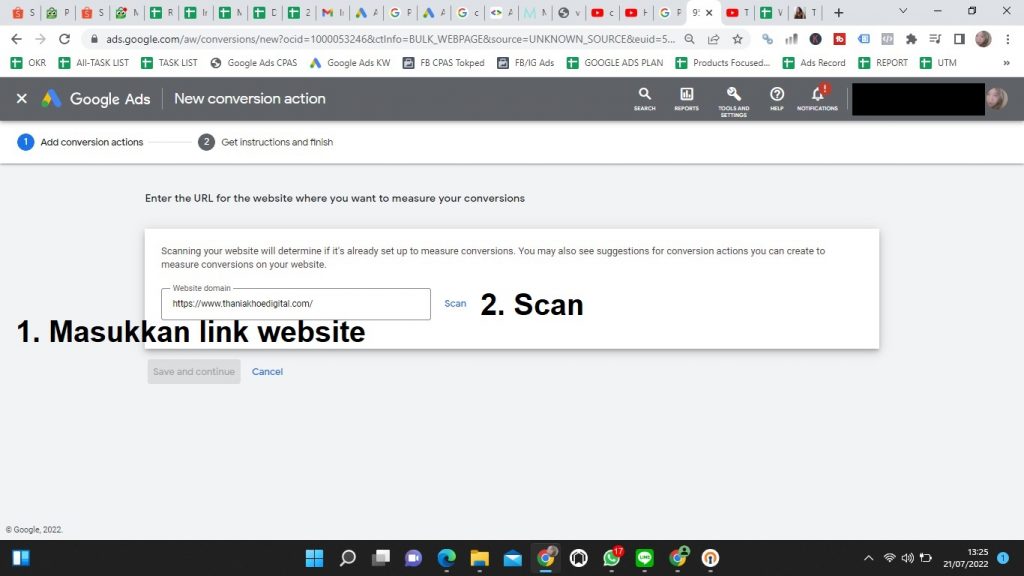Image resolution: width=1024 pixels, height=576 pixels.
Task: Expand the tab search dropdown arrow
Action: tap(904, 12)
